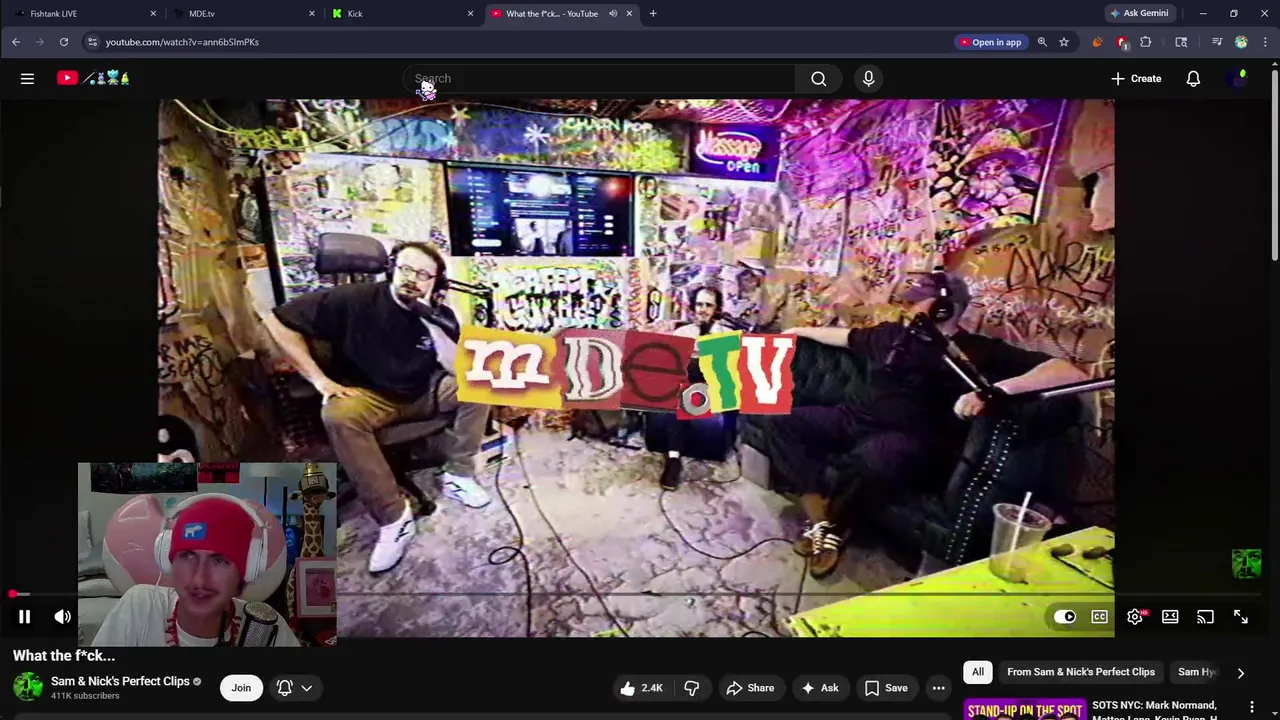Screen dimensions: 1280x720
Task: Switch to MDE.tv browser tab
Action: (x=244, y=13)
